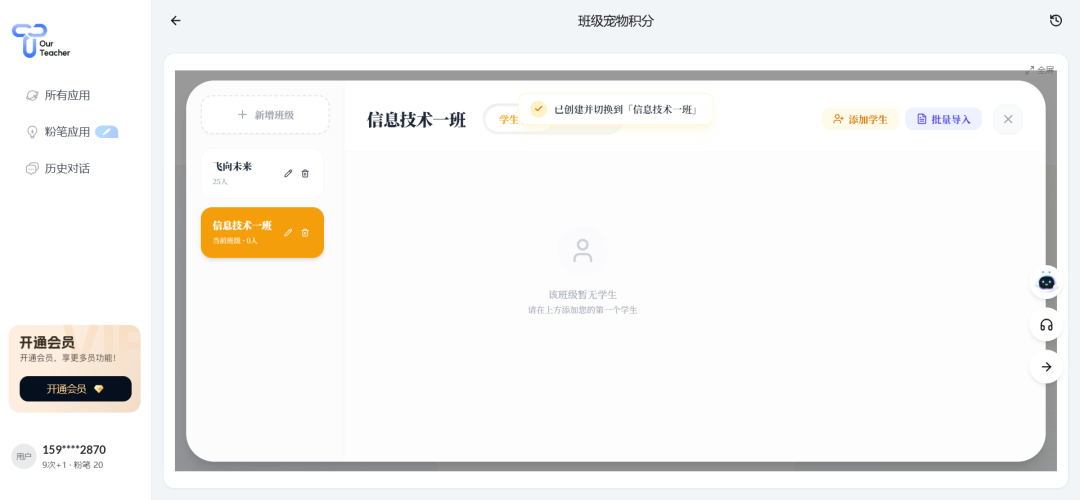Image resolution: width=1080 pixels, height=500 pixels.
Task: Click the phone number 159****2870
Action: (74, 450)
